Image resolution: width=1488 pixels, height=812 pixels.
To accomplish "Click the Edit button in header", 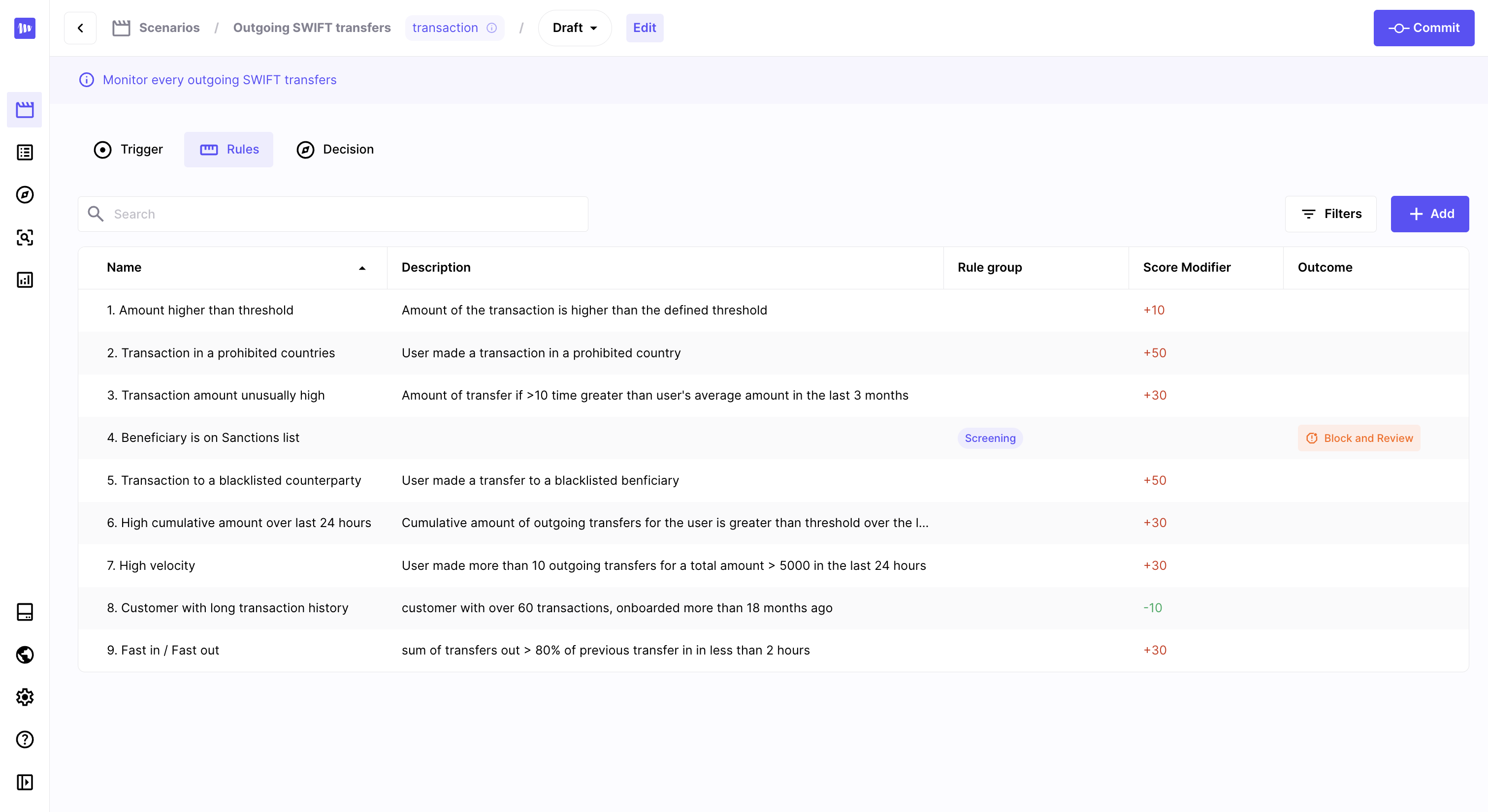I will (644, 28).
